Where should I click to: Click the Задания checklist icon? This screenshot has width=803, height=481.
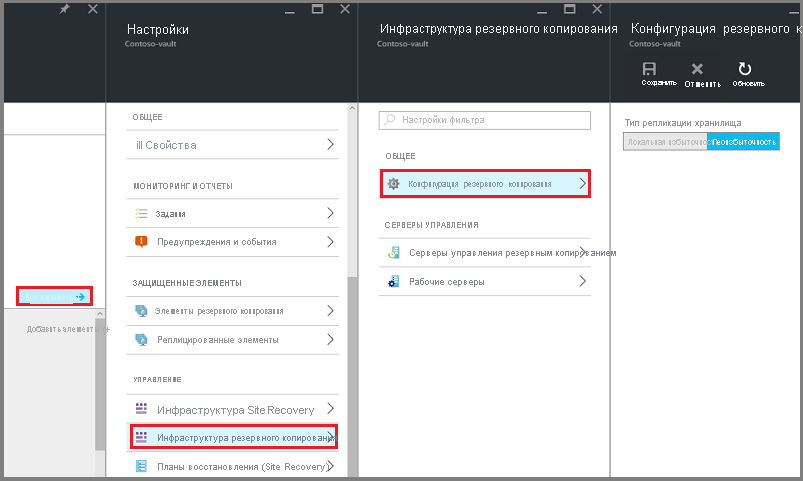point(141,214)
